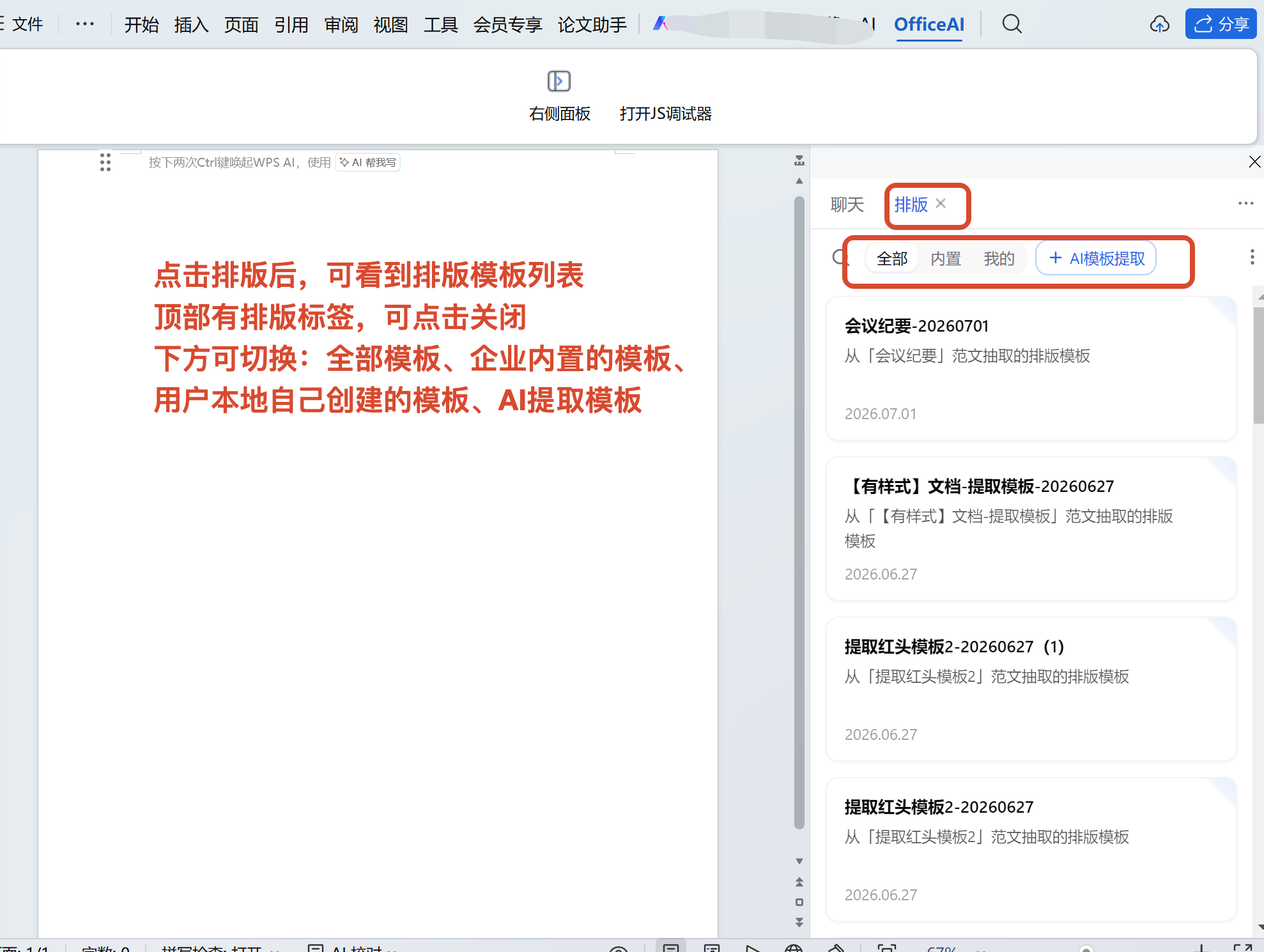Close the 排版 tab with its X
This screenshot has height=952, width=1264.
[941, 203]
